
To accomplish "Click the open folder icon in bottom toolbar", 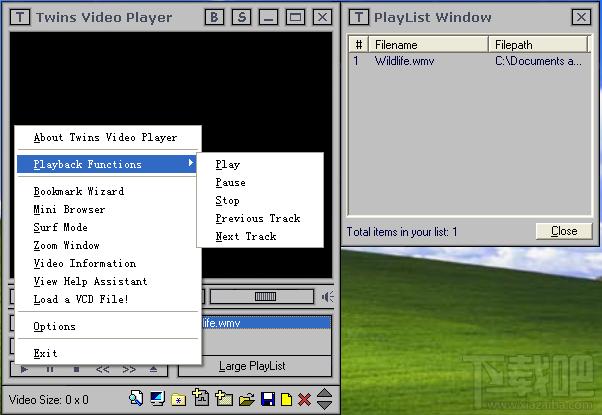I will [x=247, y=400].
